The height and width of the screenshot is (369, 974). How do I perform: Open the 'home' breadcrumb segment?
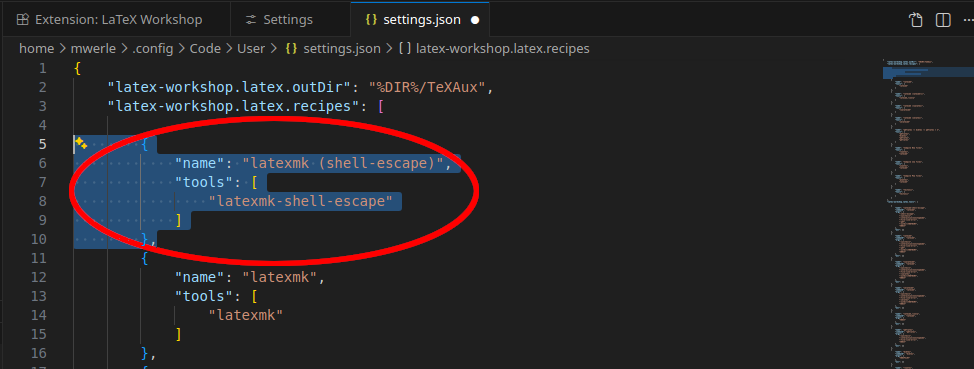coord(37,48)
